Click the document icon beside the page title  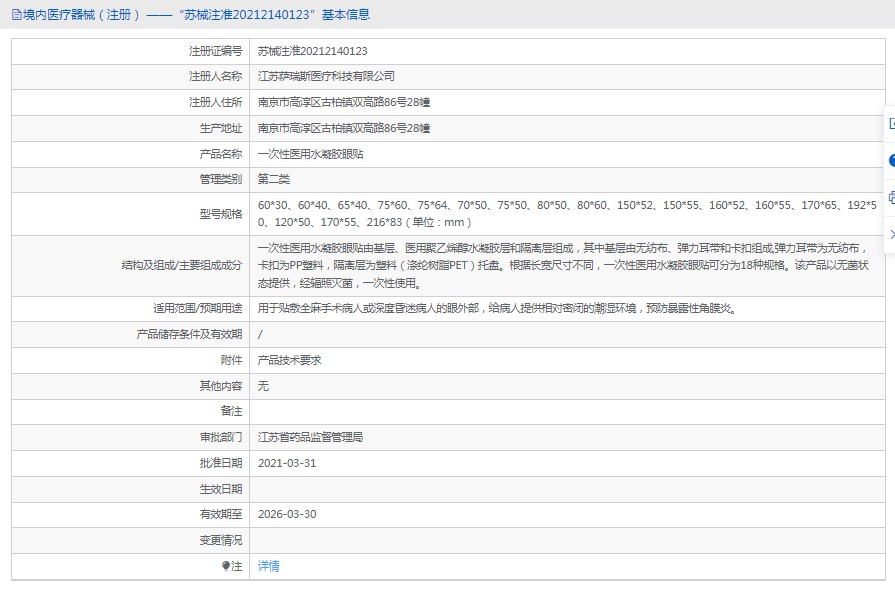coord(15,14)
